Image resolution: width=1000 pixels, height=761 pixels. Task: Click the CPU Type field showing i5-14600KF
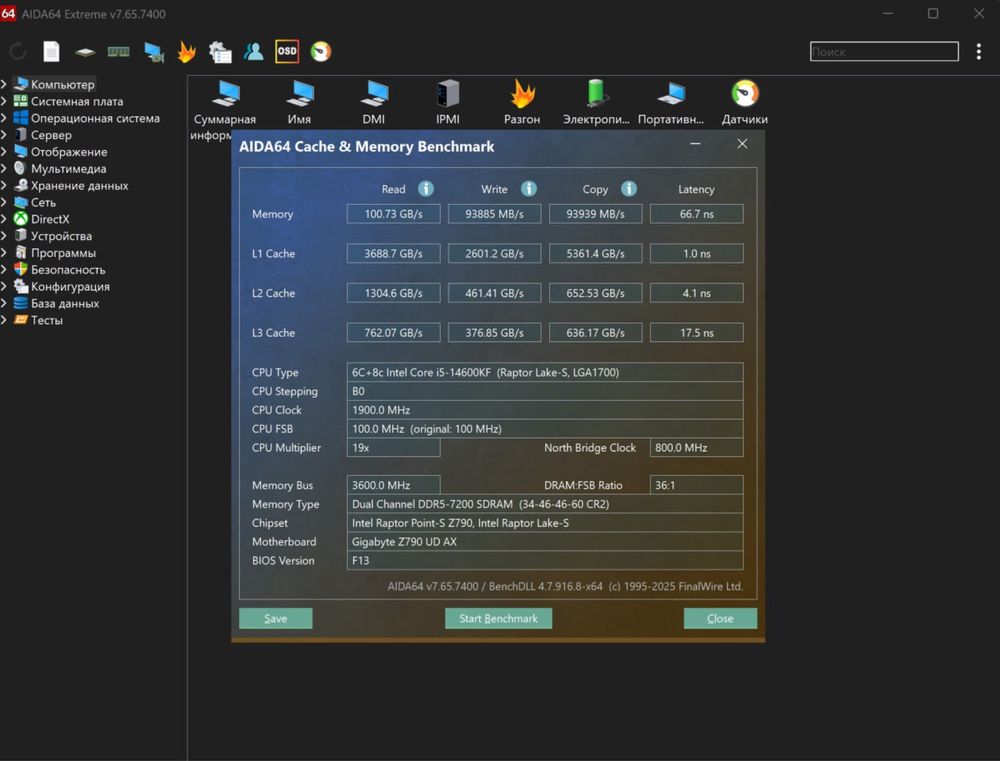(x=545, y=373)
